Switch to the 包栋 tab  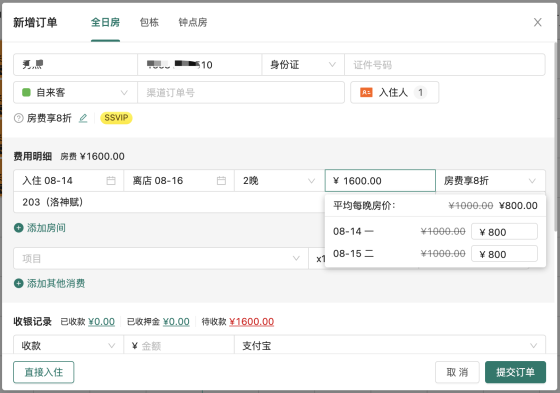[x=149, y=23]
